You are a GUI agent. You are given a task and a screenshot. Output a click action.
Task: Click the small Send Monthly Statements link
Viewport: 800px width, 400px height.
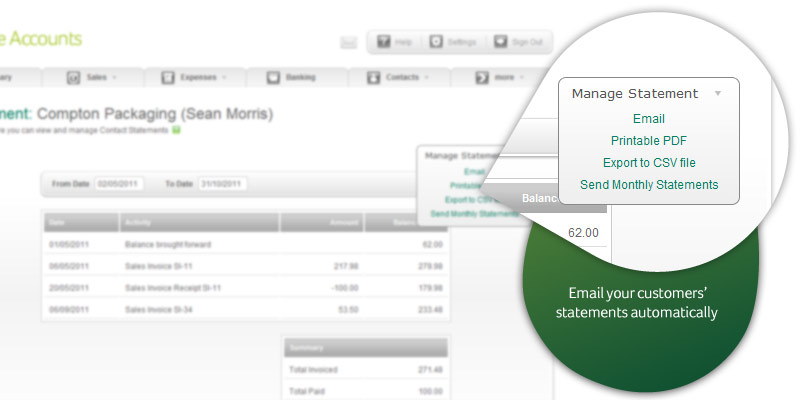point(474,214)
